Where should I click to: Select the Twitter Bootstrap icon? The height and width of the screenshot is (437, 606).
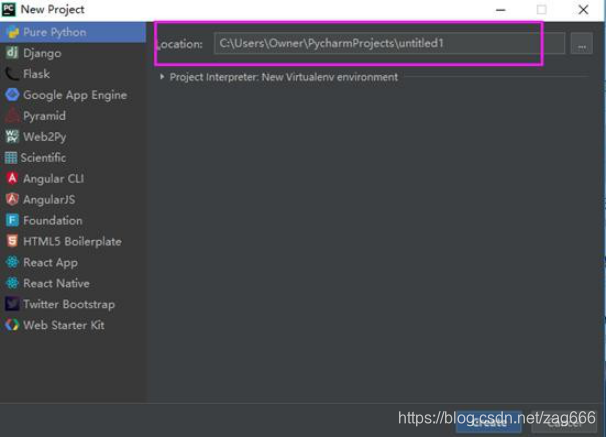pos(12,304)
